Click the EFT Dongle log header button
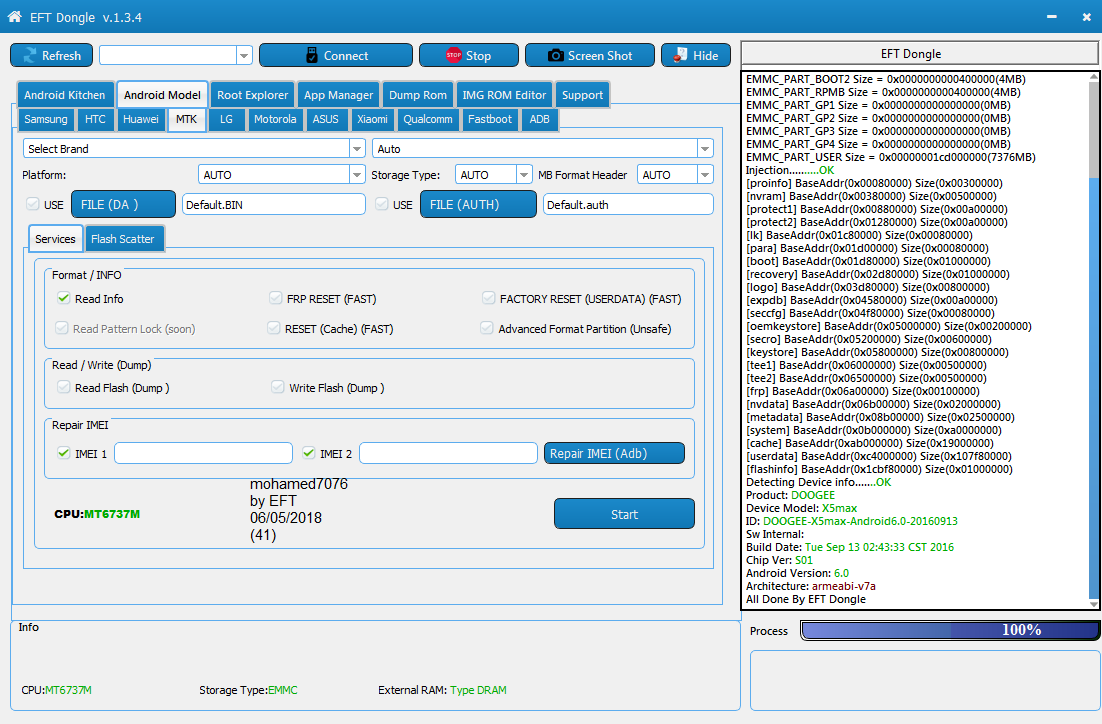This screenshot has width=1102, height=724. 920,53
